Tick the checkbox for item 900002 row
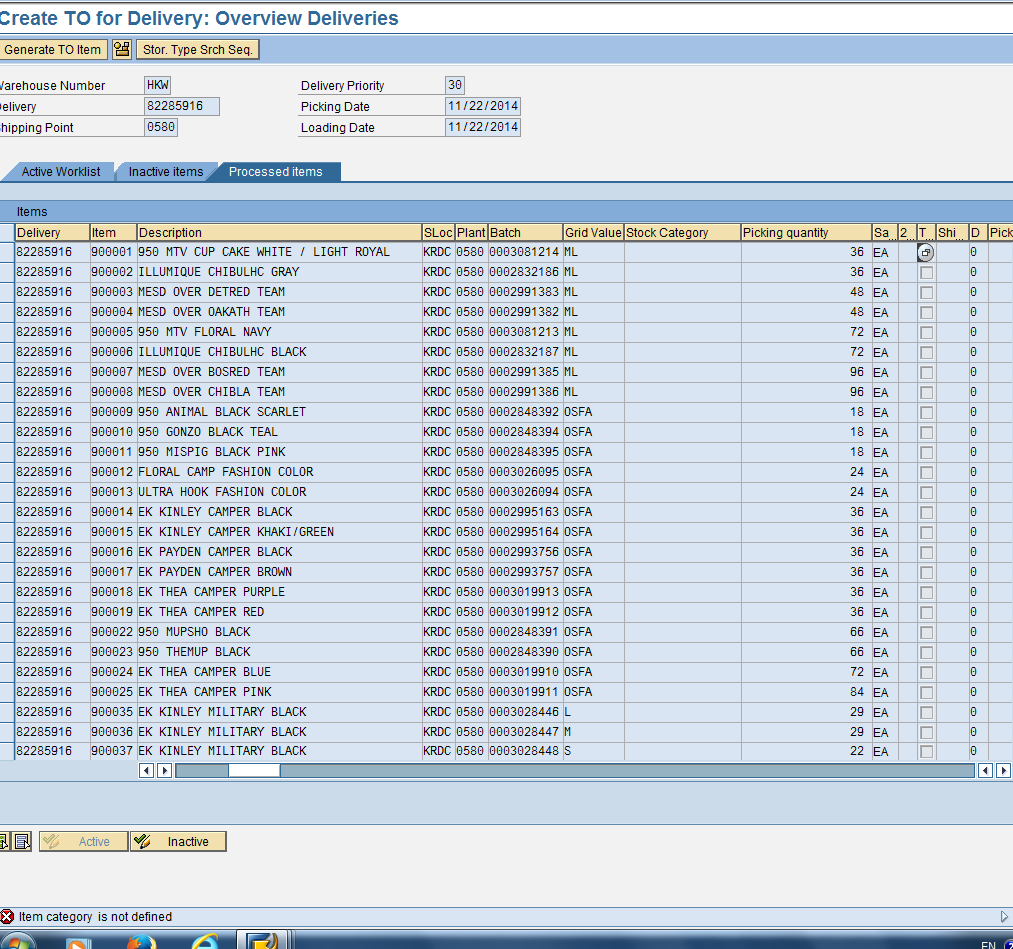 coord(927,272)
